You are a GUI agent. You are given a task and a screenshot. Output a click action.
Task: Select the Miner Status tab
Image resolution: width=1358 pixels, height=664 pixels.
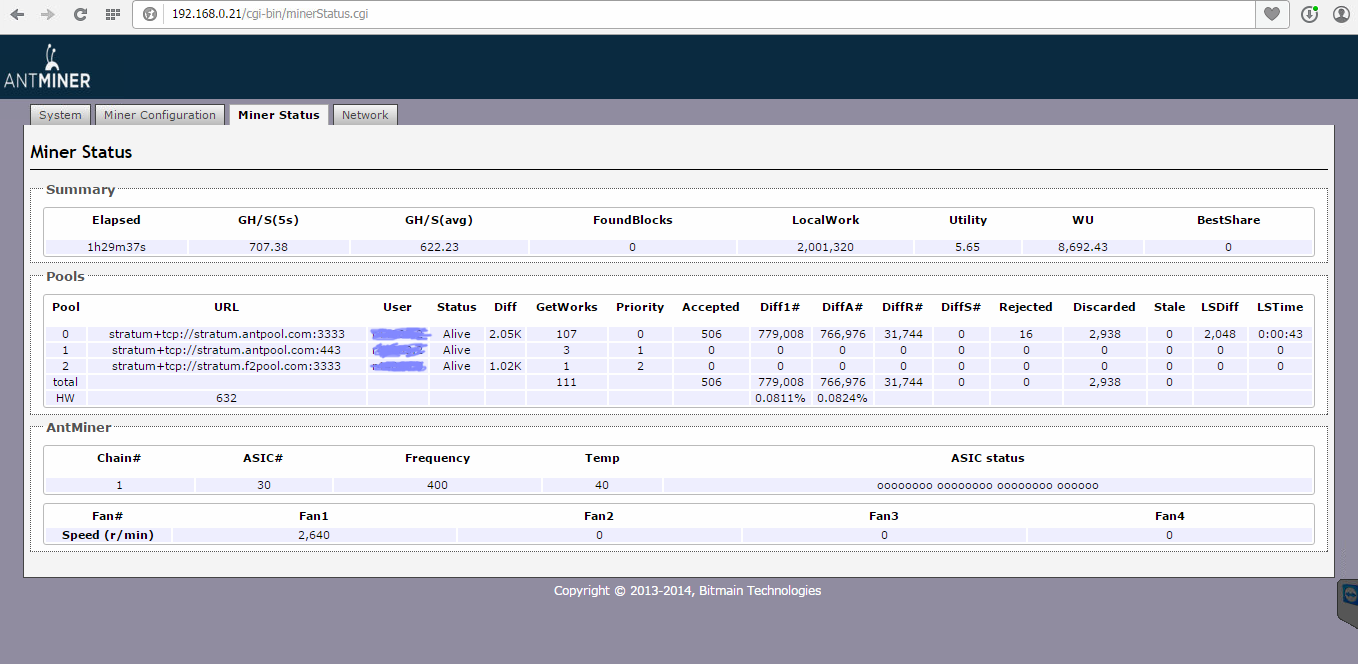(x=279, y=115)
